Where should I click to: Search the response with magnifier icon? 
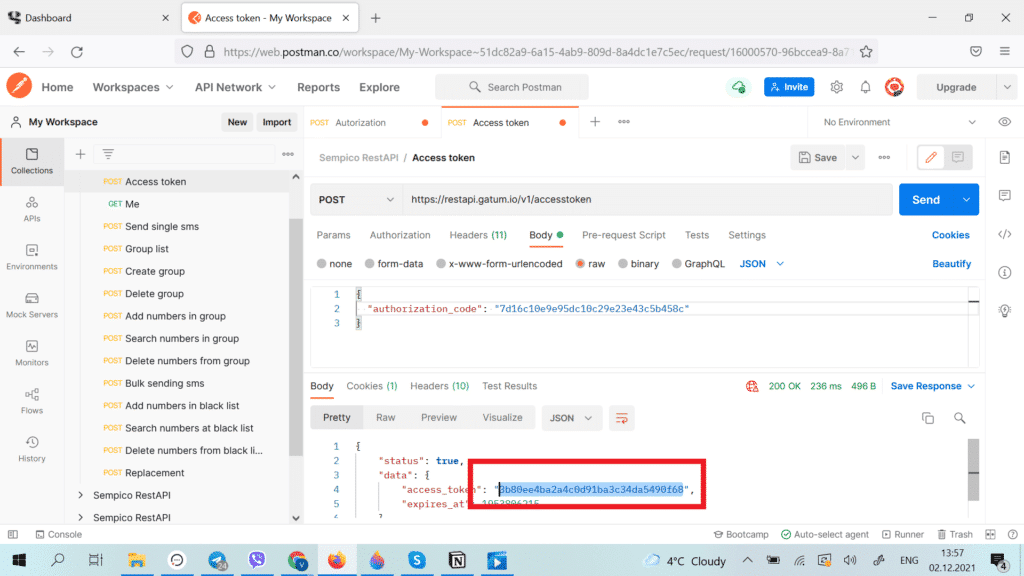[959, 418]
